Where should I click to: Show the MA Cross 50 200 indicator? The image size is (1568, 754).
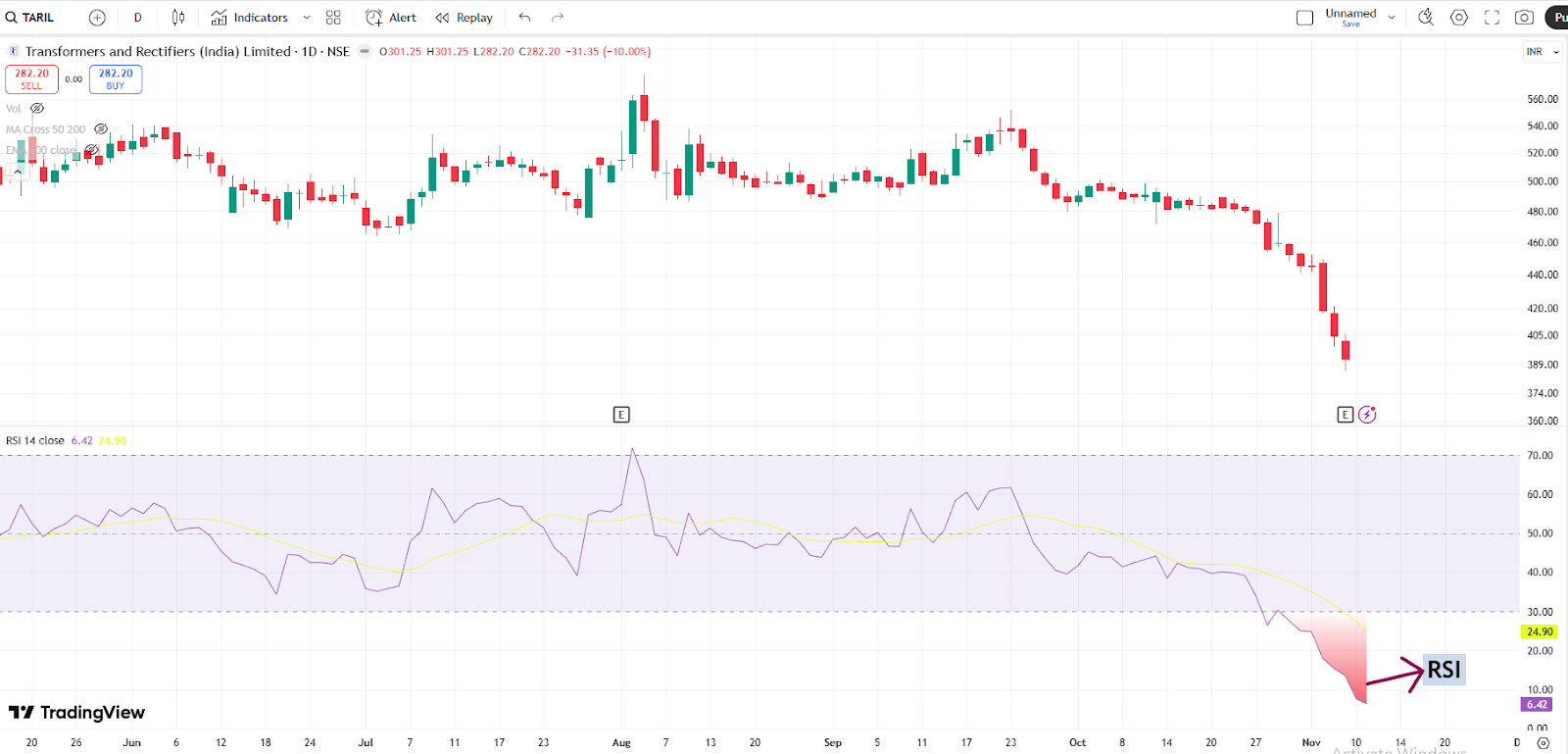coord(101,129)
